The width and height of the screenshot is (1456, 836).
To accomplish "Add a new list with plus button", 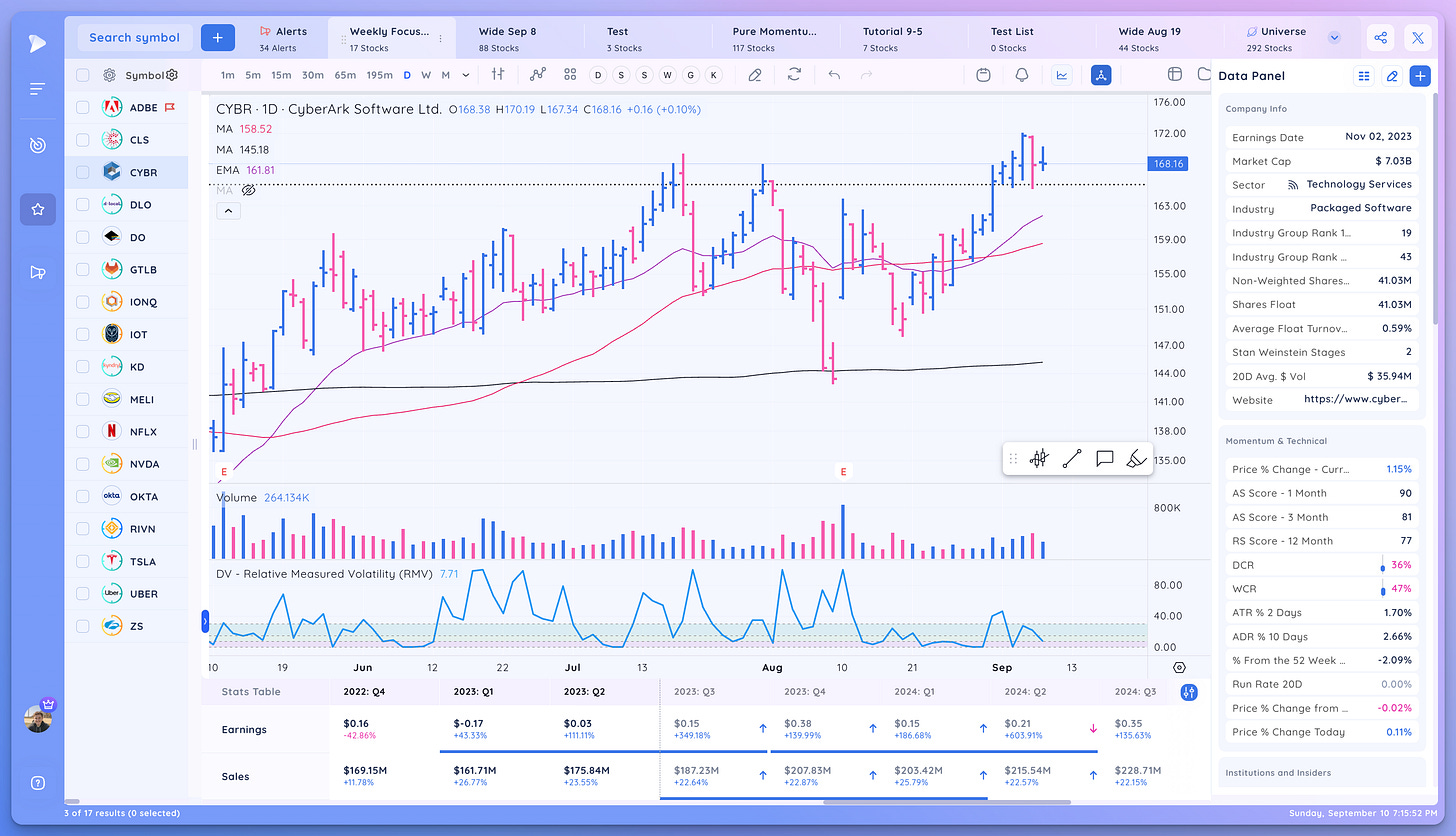I will 217,38.
